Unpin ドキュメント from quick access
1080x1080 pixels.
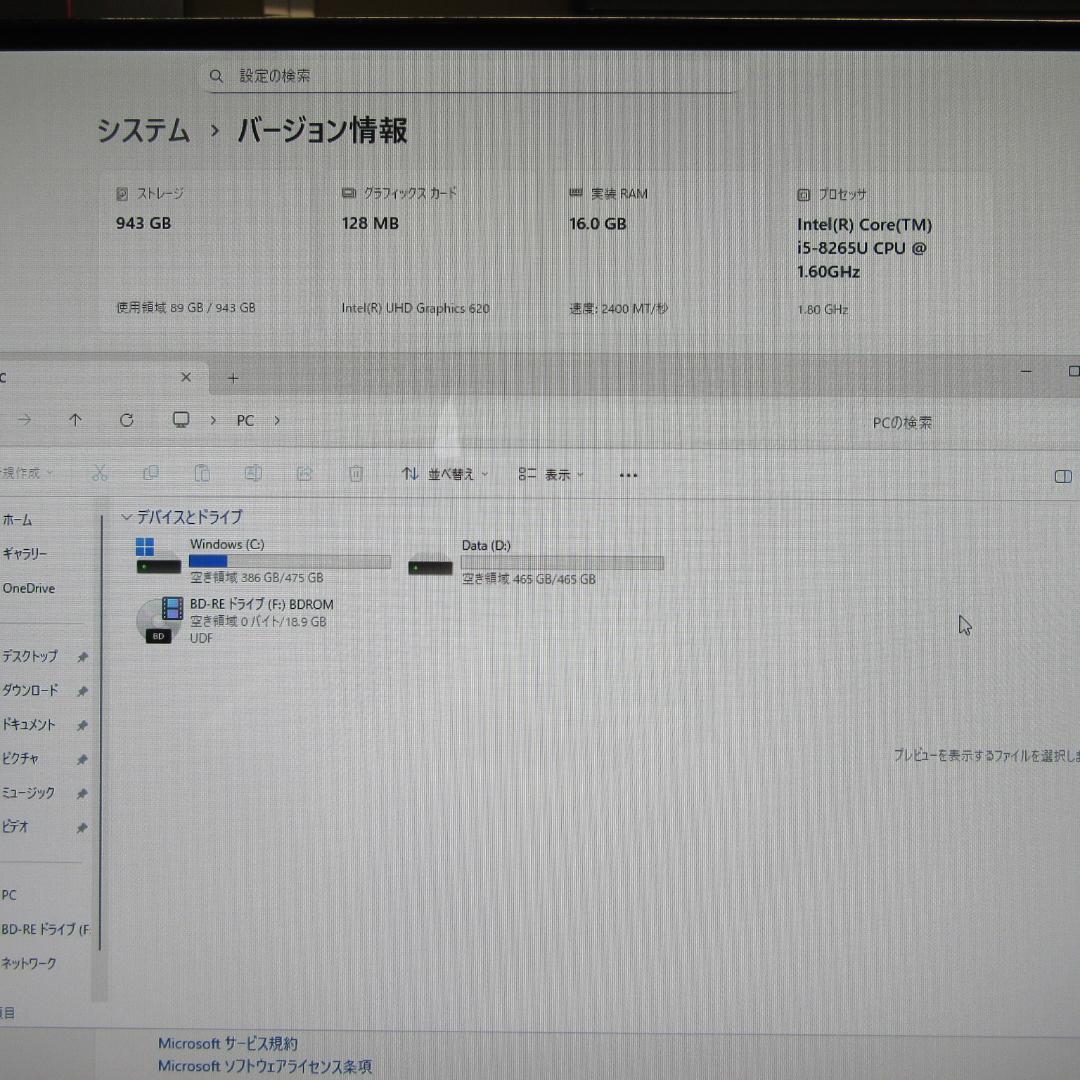pyautogui.click(x=83, y=725)
